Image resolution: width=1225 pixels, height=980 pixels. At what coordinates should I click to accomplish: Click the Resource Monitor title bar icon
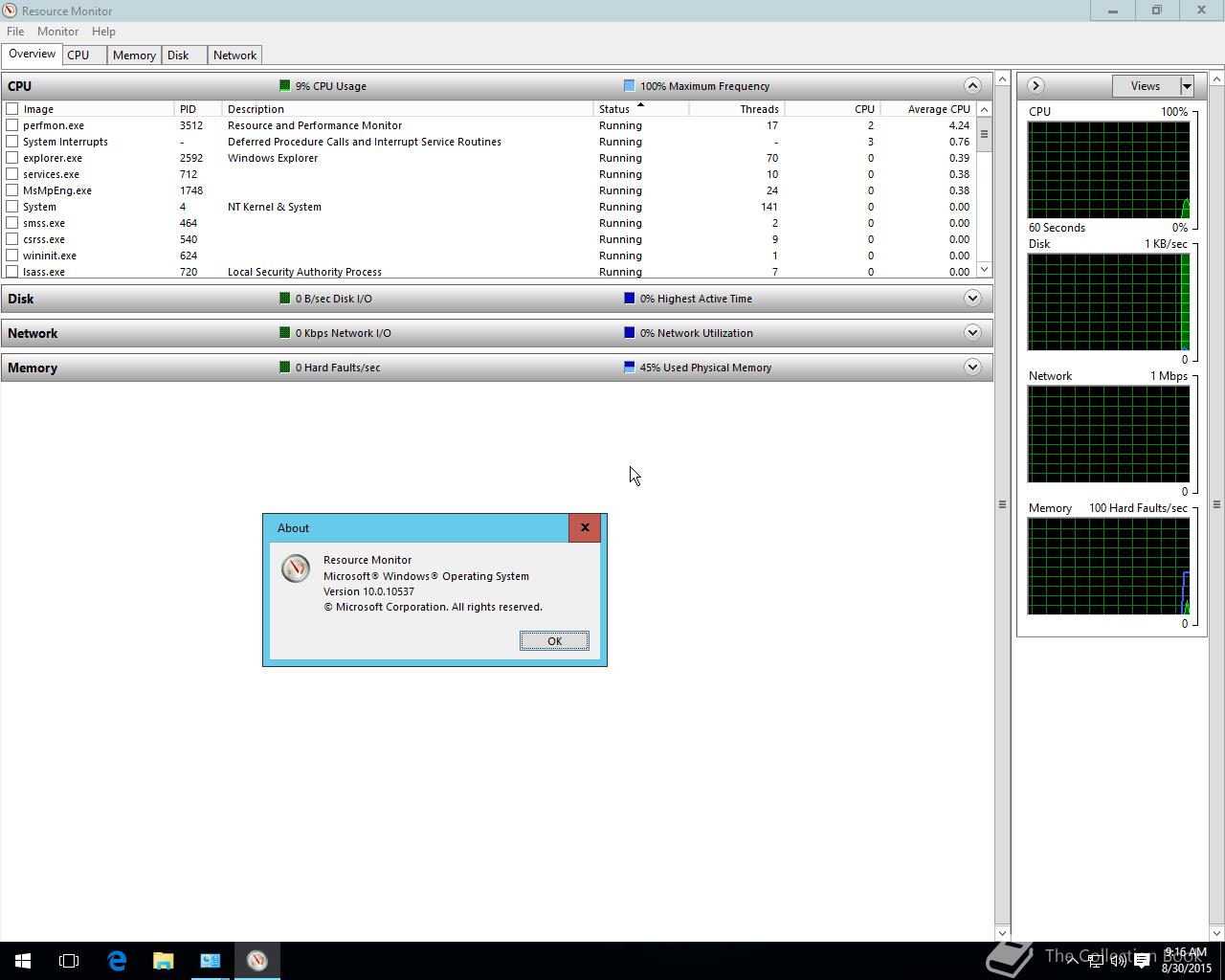tap(11, 11)
